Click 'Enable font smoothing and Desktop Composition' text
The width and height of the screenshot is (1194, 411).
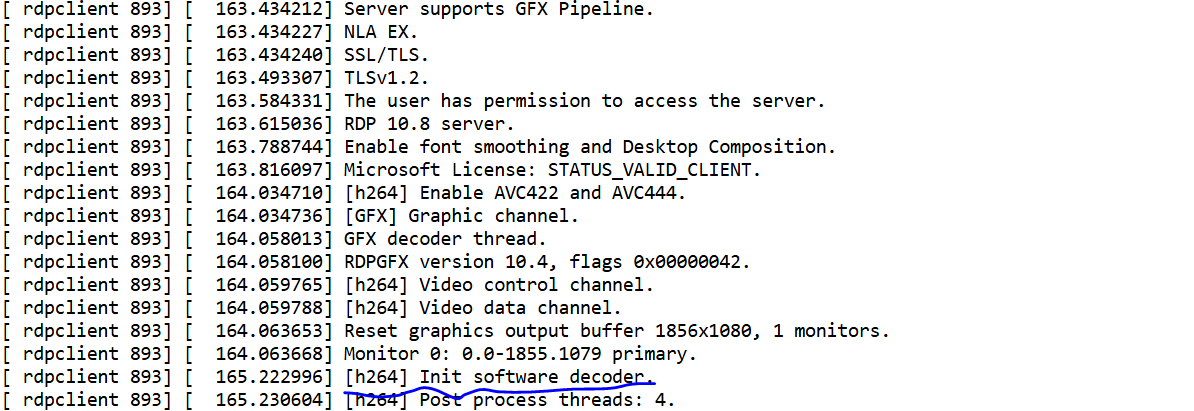pos(590,147)
